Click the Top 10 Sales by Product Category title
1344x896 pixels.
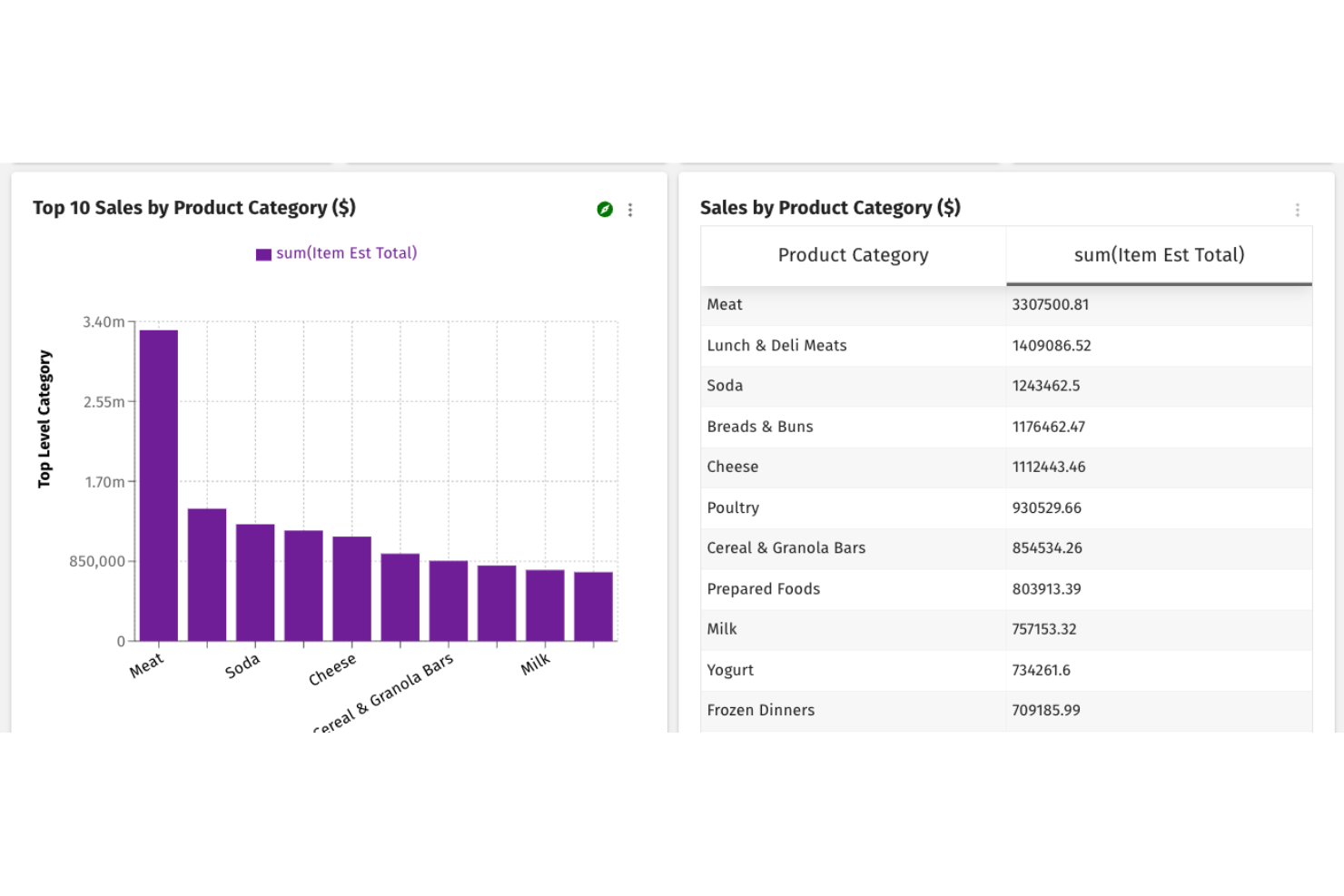click(x=194, y=208)
